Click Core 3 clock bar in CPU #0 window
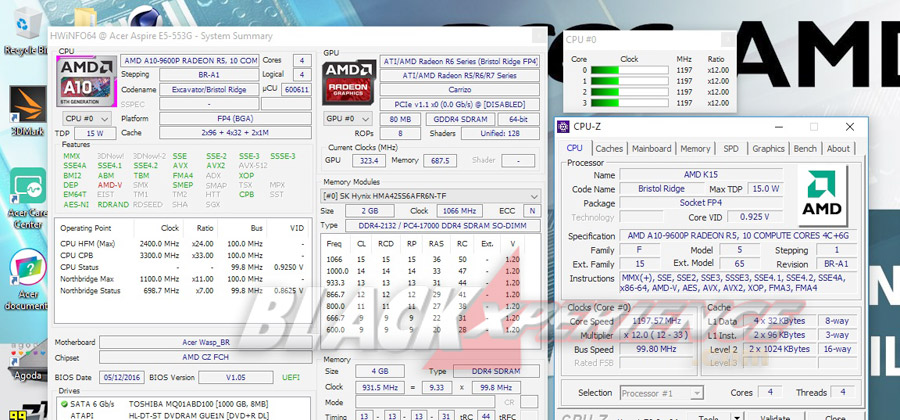 click(x=630, y=103)
